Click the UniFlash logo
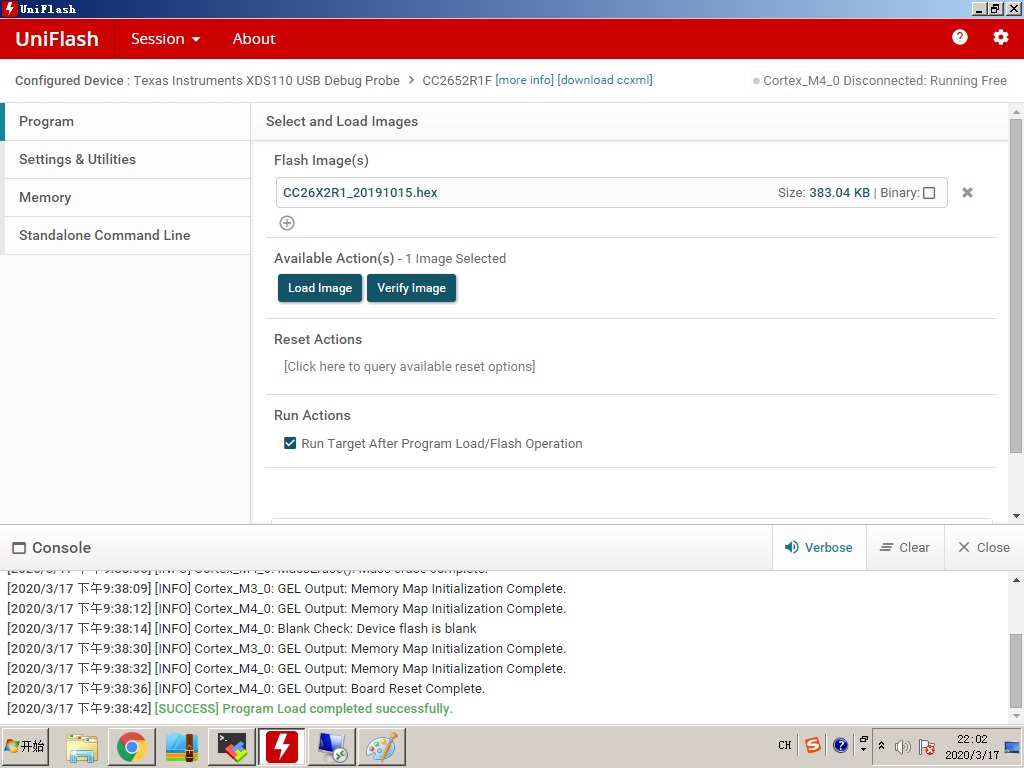The image size is (1024, 768). click(x=57, y=39)
